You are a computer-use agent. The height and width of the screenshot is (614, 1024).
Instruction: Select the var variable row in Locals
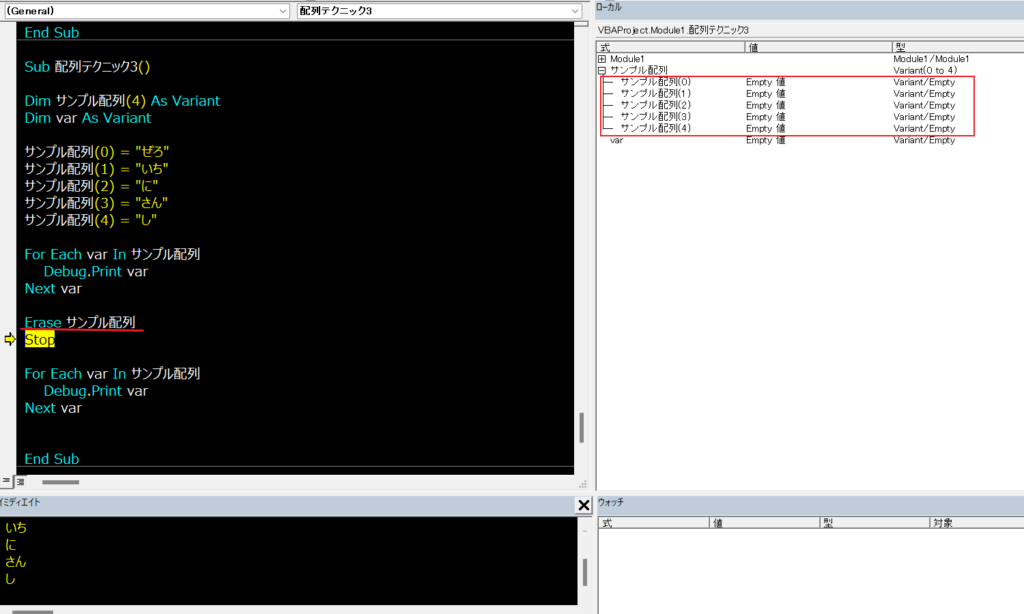(x=617, y=141)
